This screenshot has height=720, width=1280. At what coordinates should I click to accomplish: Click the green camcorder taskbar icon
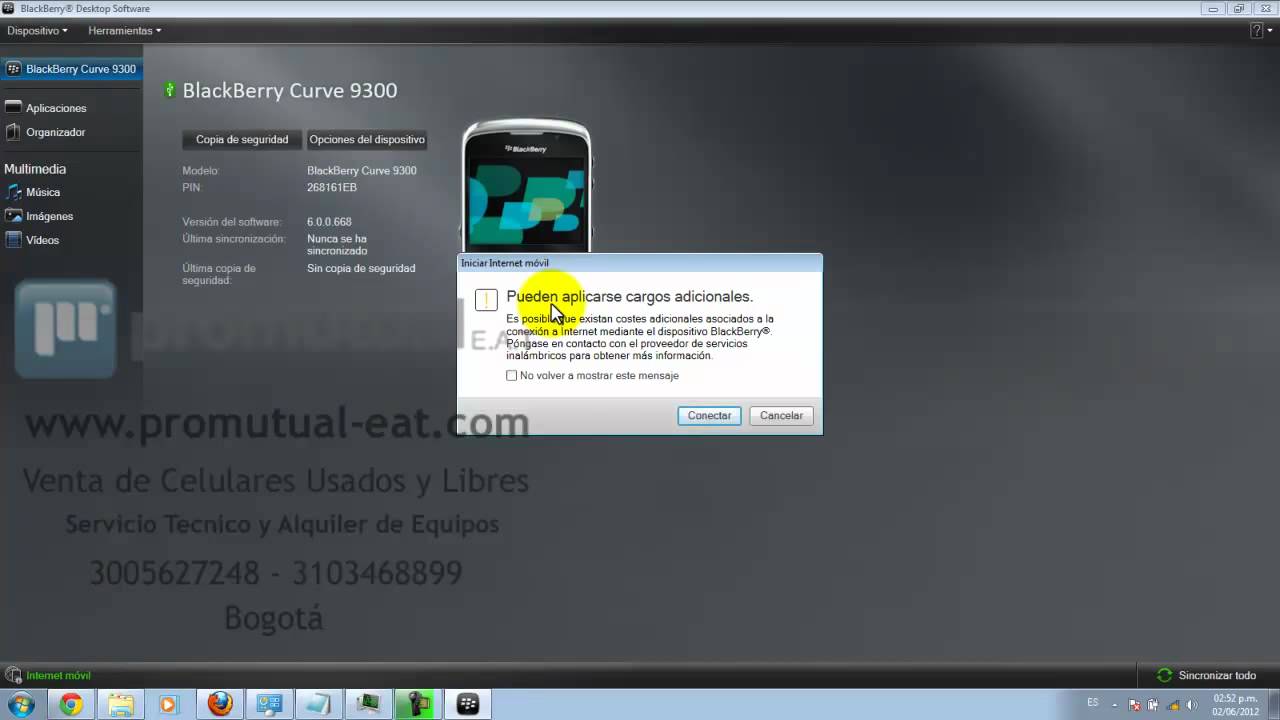coord(418,704)
